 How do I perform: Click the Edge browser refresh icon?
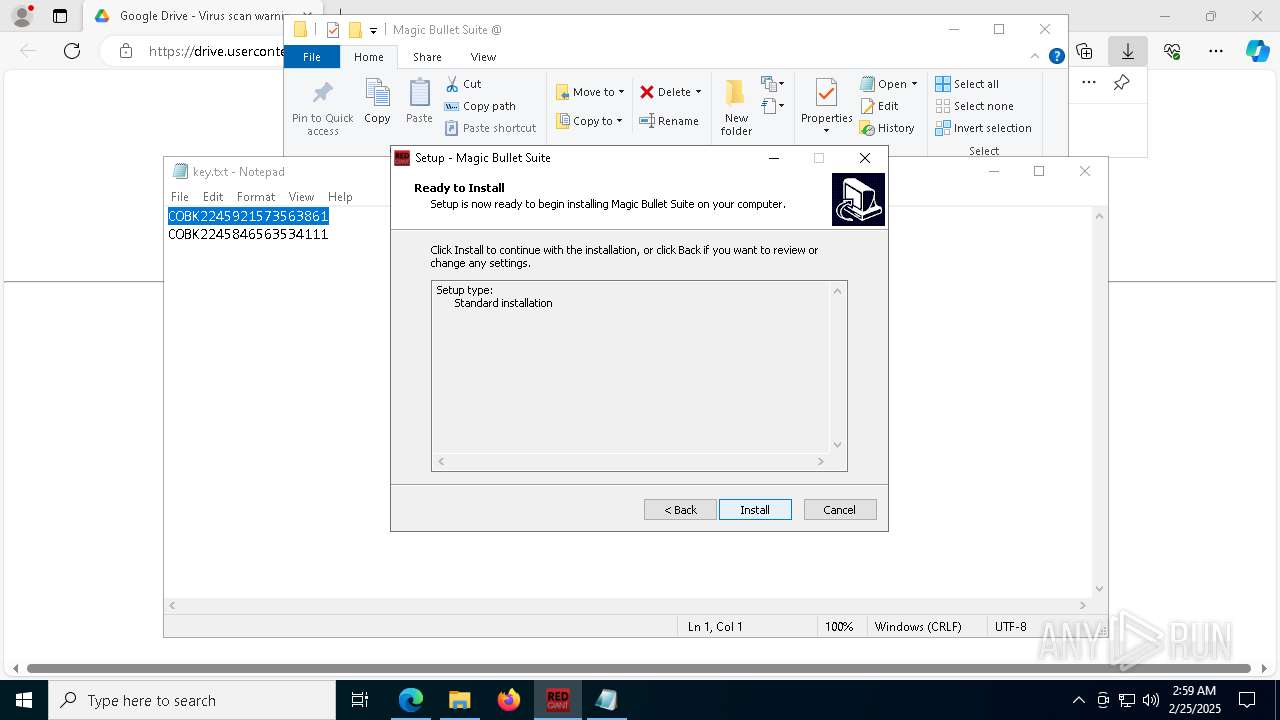point(72,51)
